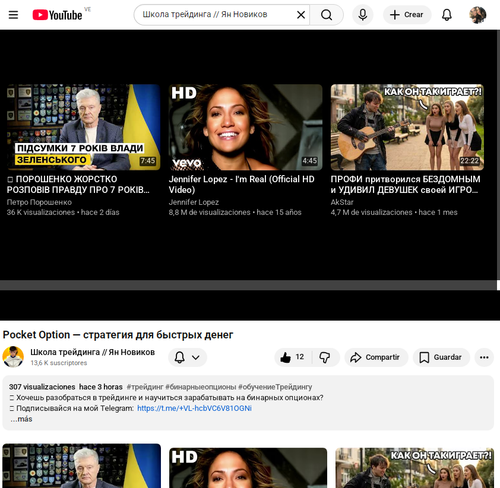Viewport: 500px width, 488px height.
Task: Dislike the video with thumbs down
Action: (325, 357)
